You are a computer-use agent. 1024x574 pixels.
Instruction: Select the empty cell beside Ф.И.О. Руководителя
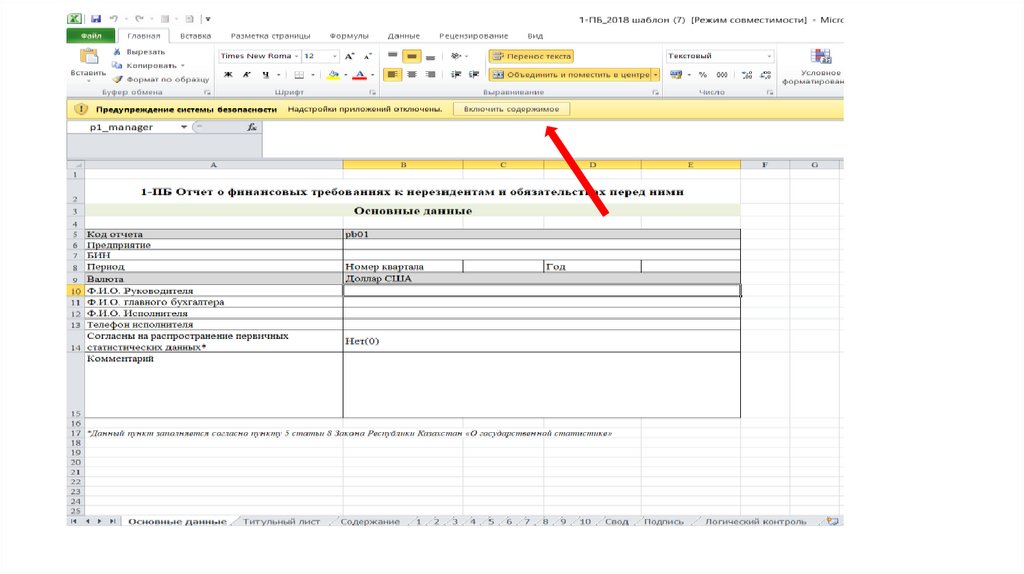point(541,290)
